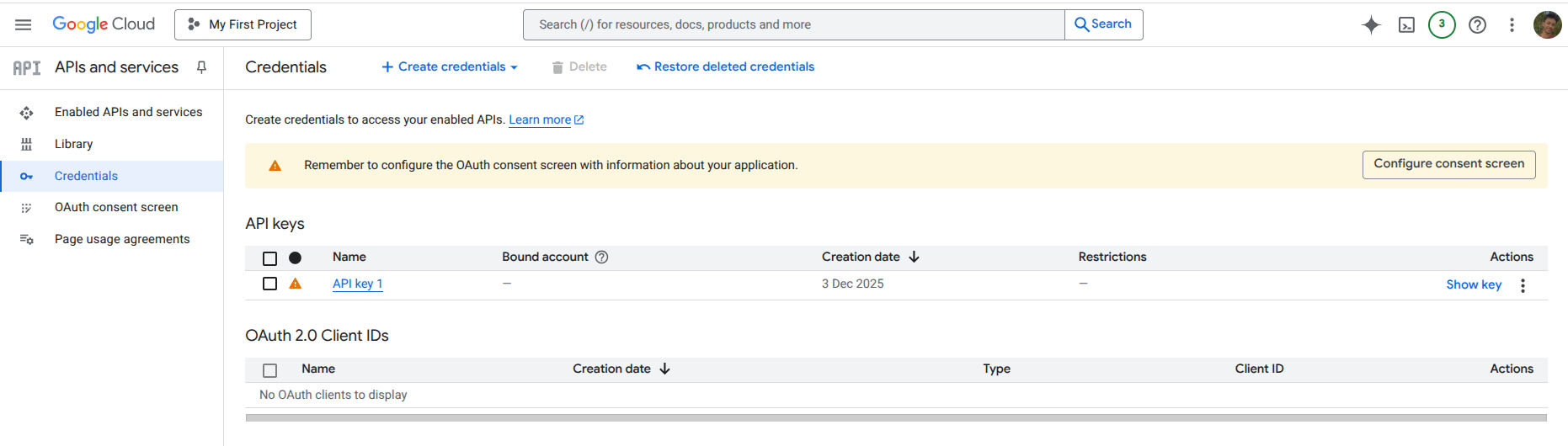Viewport: 1568px width, 446px height.
Task: Click the black status dot column header
Action: pos(295,258)
